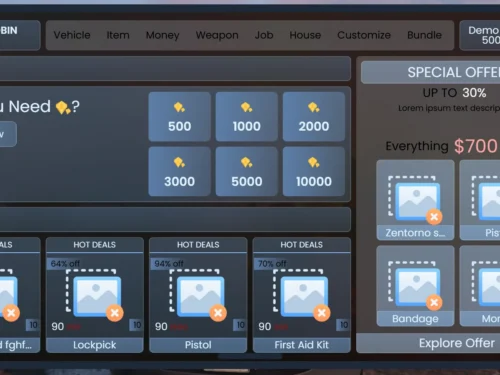This screenshot has width=500, height=375.
Task: Click the Lockpick item name label
Action: (x=95, y=345)
